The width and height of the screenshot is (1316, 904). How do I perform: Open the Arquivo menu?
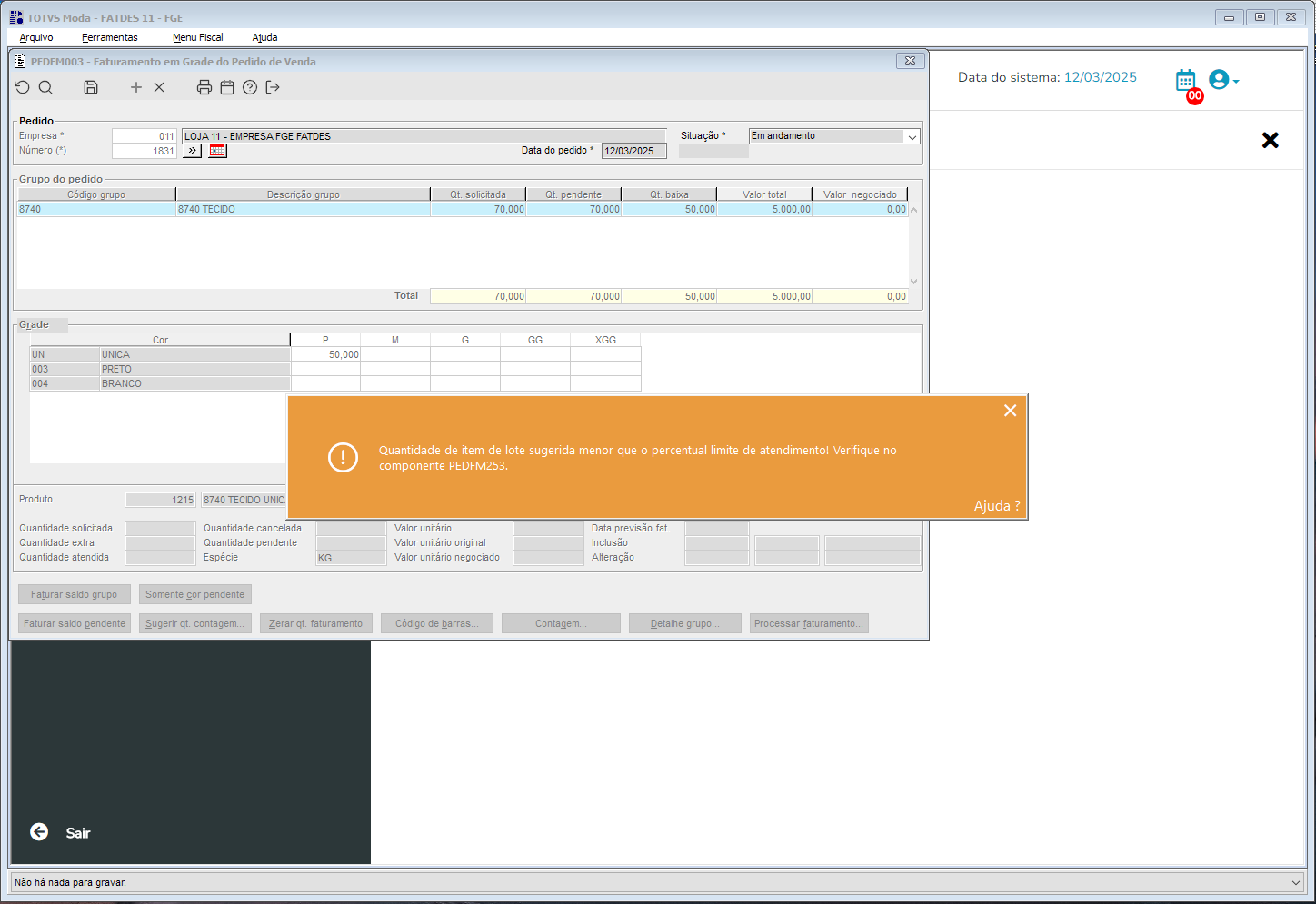pos(36,37)
